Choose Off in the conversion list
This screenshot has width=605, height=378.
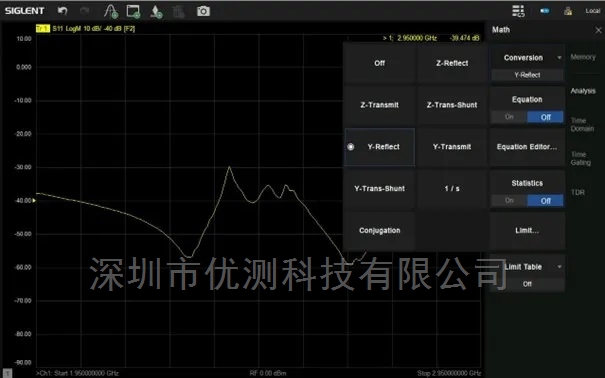[x=380, y=63]
